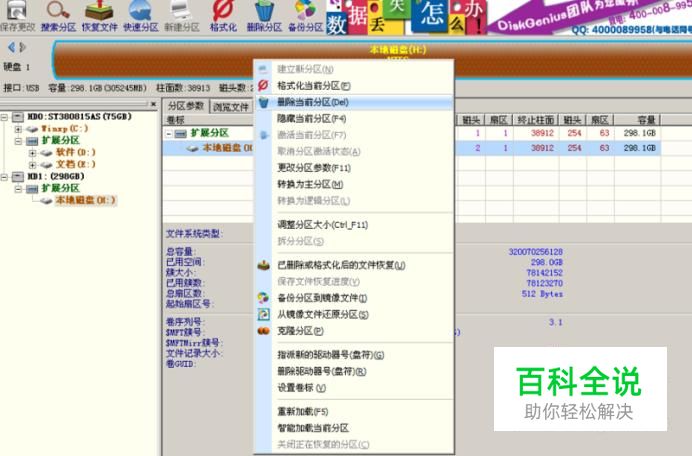This screenshot has height=456, width=692.
Task: Choose 已删除或格式化后的文件恢复 menu entry
Action: [354, 265]
